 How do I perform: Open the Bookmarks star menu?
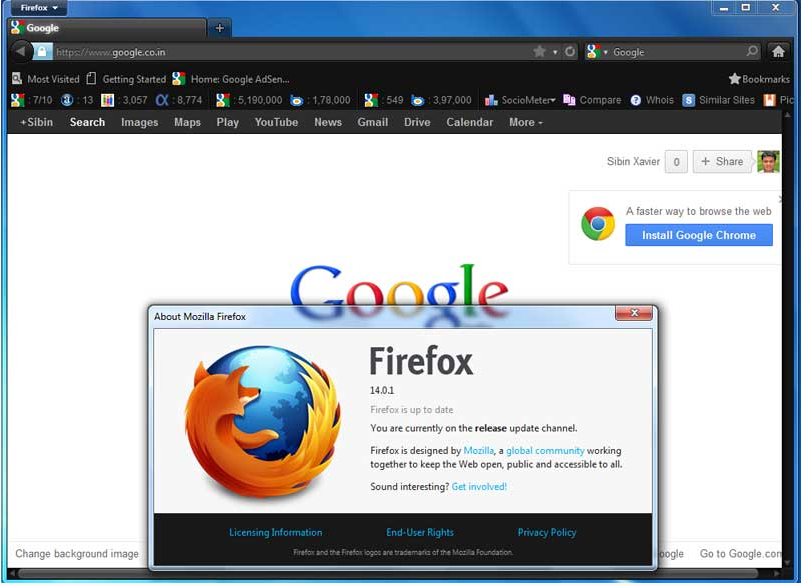tap(759, 79)
